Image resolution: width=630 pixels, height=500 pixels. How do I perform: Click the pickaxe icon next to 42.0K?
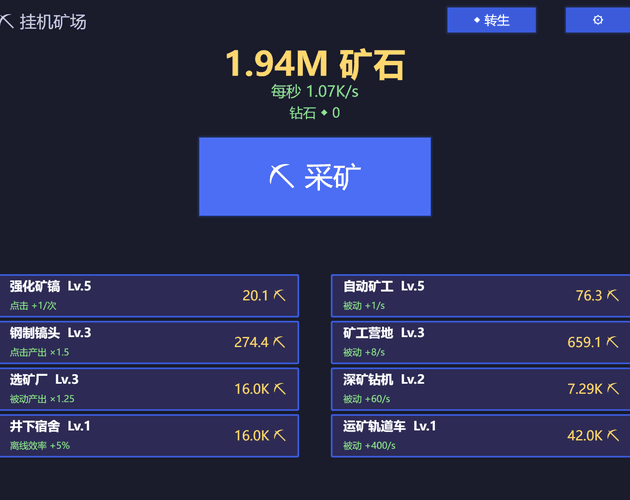pyautogui.click(x=613, y=435)
